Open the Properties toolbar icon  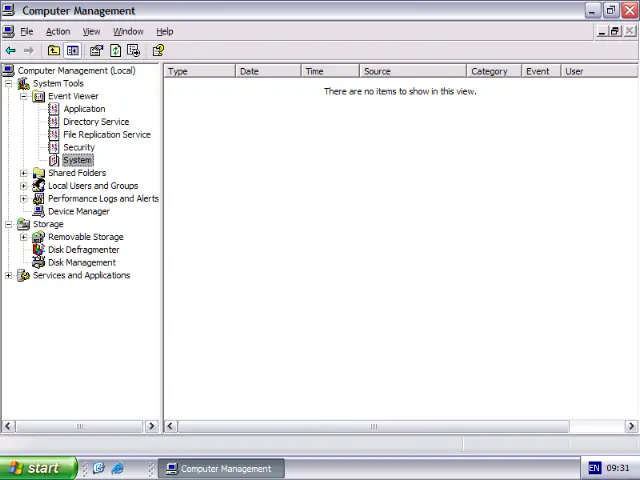tap(96, 51)
